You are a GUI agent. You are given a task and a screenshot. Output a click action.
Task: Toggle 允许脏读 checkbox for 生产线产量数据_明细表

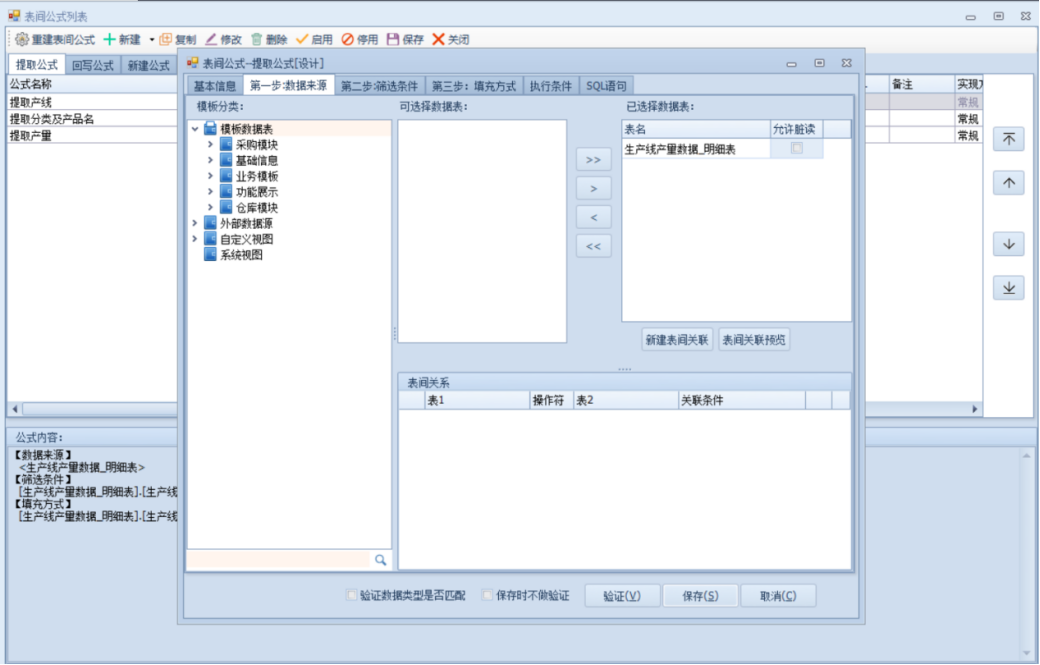tap(797, 148)
